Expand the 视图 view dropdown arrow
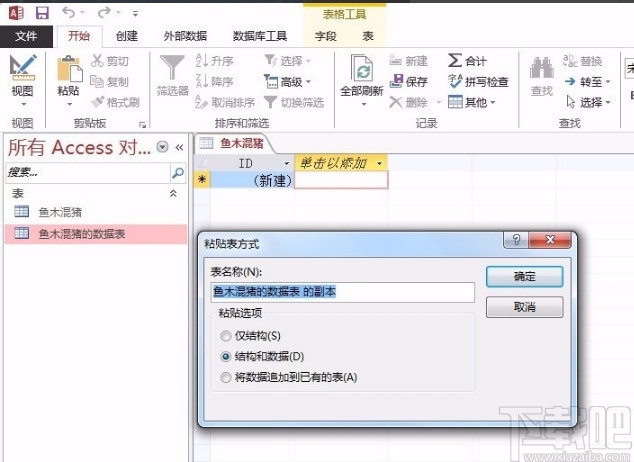Screen dimensions: 634x462 [x=23, y=105]
